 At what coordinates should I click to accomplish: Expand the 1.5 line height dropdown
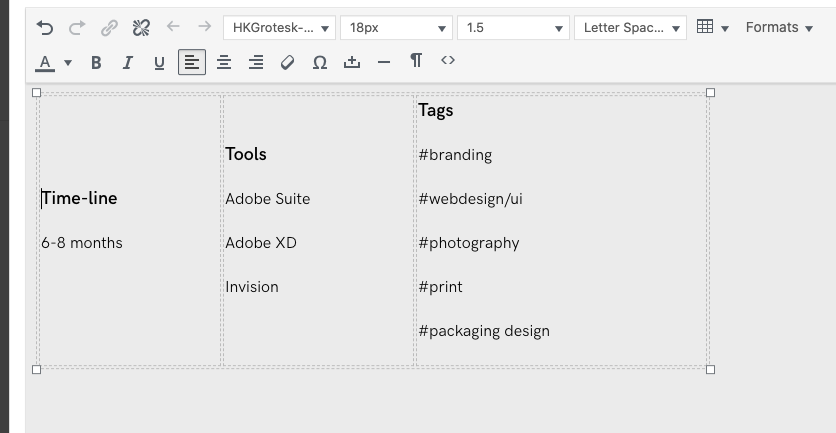(x=513, y=28)
